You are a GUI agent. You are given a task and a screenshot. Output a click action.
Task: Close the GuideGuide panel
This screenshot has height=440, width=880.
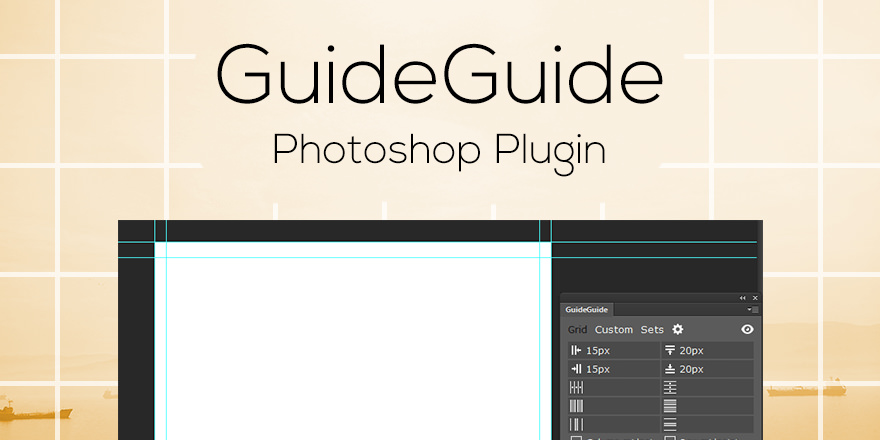[x=755, y=298]
